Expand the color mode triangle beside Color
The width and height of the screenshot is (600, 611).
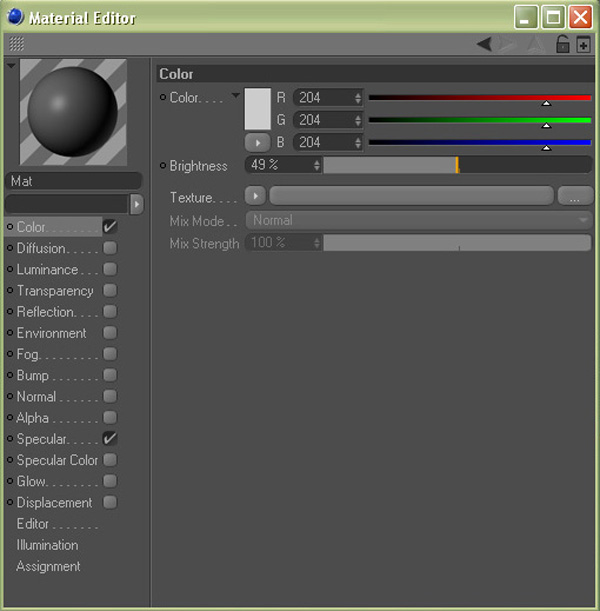click(236, 96)
